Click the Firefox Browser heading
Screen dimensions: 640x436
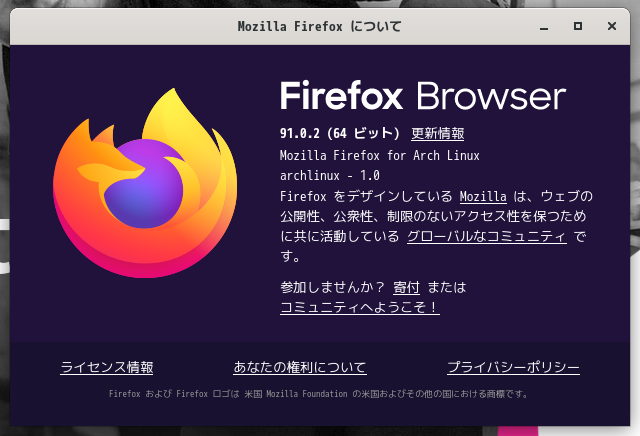423,96
